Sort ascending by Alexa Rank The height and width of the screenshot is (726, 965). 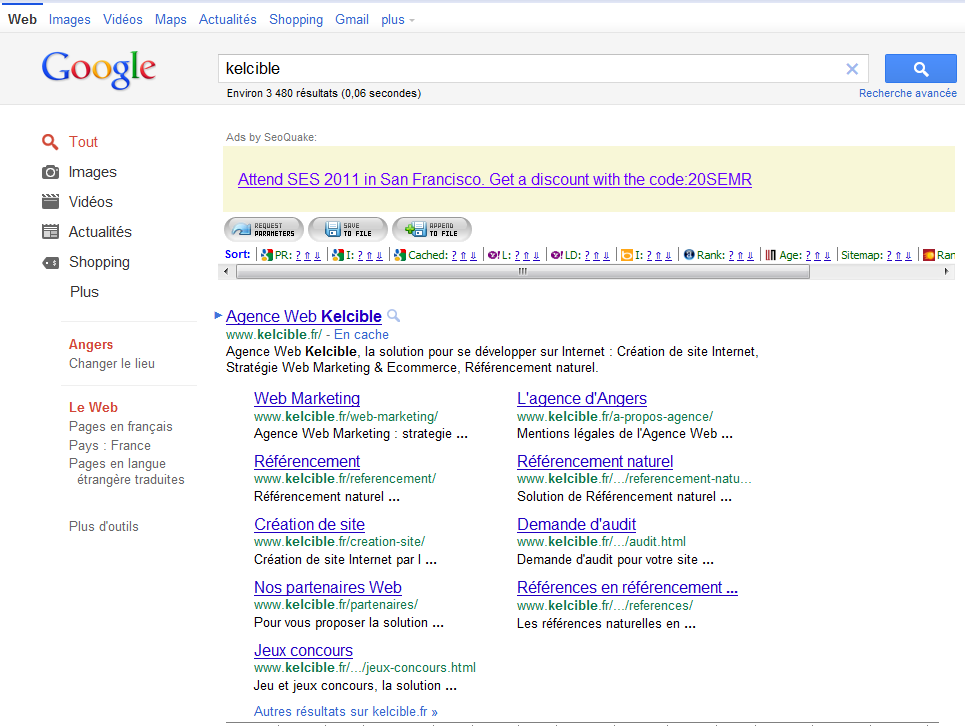click(x=740, y=255)
